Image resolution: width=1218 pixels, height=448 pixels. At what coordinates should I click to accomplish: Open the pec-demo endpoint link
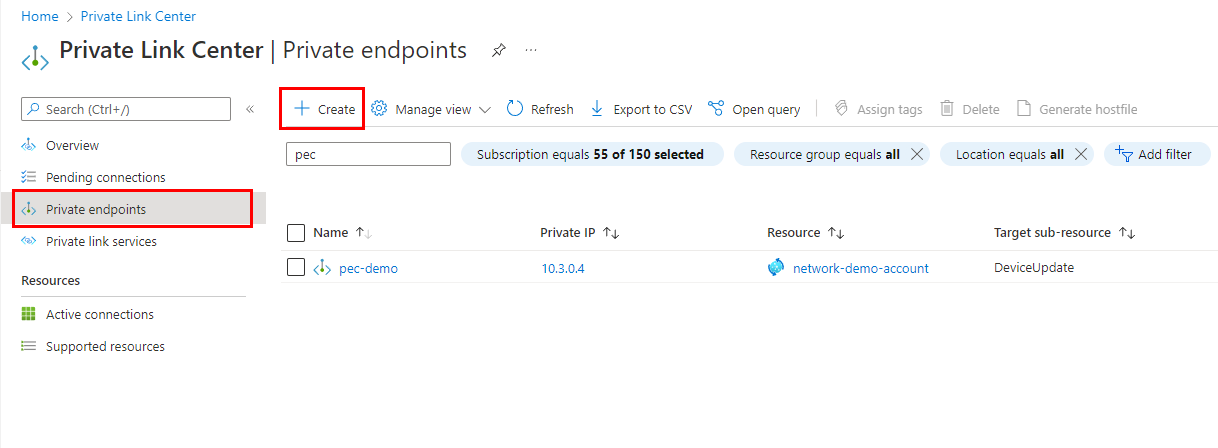click(368, 268)
